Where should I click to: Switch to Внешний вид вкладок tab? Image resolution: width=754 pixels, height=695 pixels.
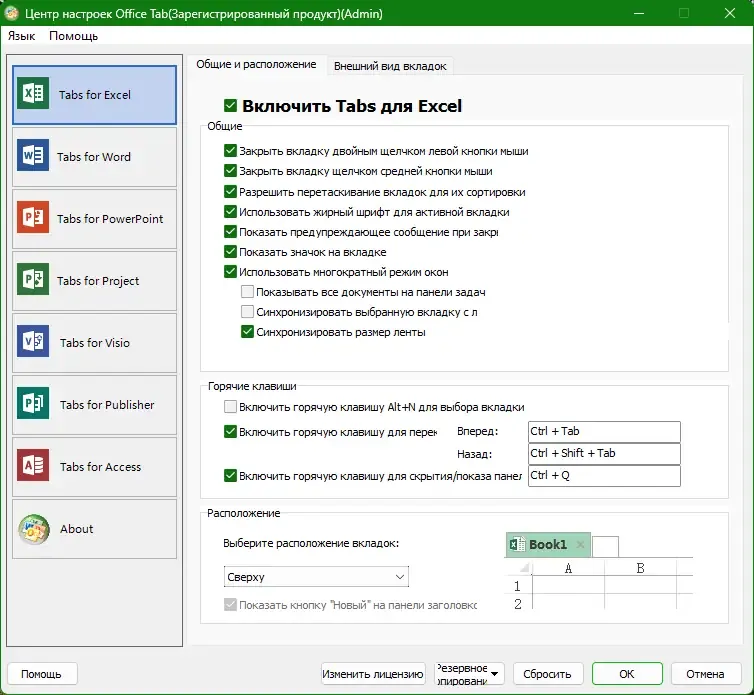coord(390,66)
